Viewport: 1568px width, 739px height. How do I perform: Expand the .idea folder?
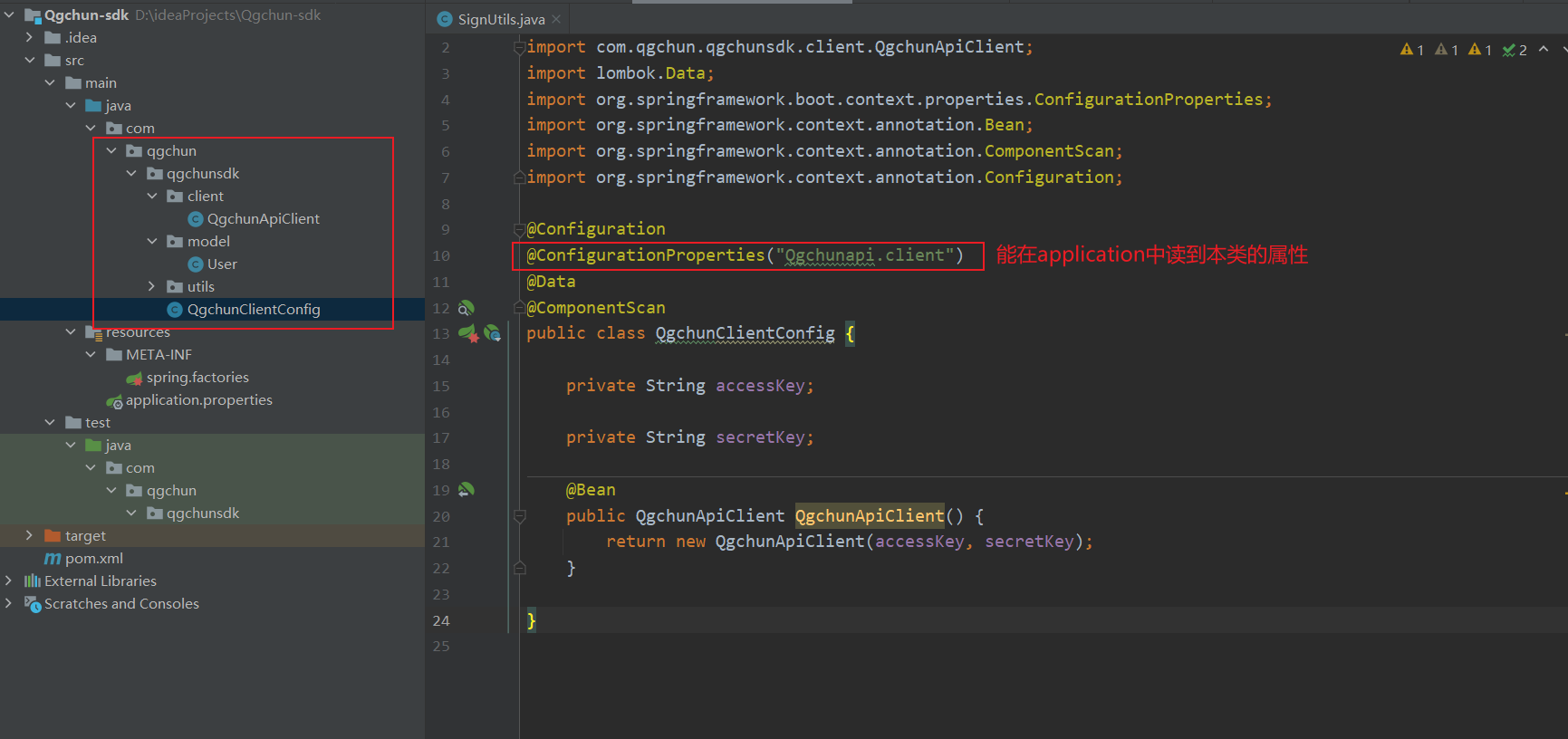[29, 38]
